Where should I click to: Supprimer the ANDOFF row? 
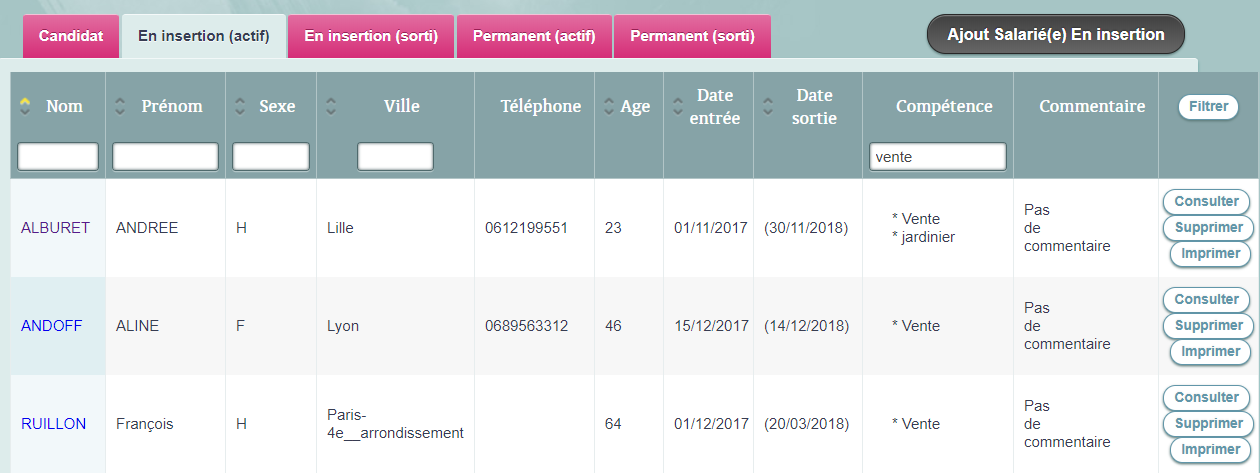pos(1208,326)
